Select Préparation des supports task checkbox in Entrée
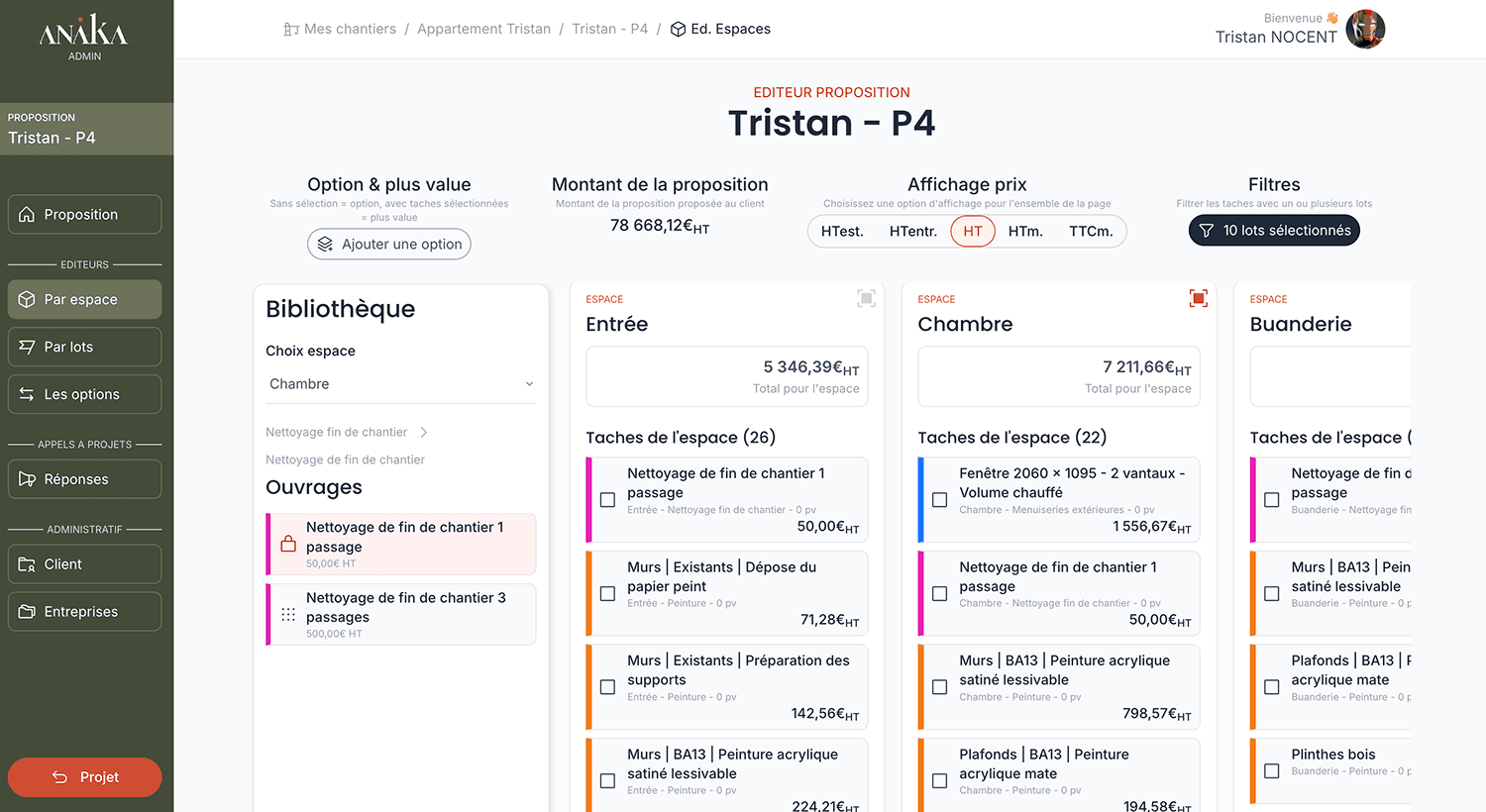 pyautogui.click(x=607, y=687)
